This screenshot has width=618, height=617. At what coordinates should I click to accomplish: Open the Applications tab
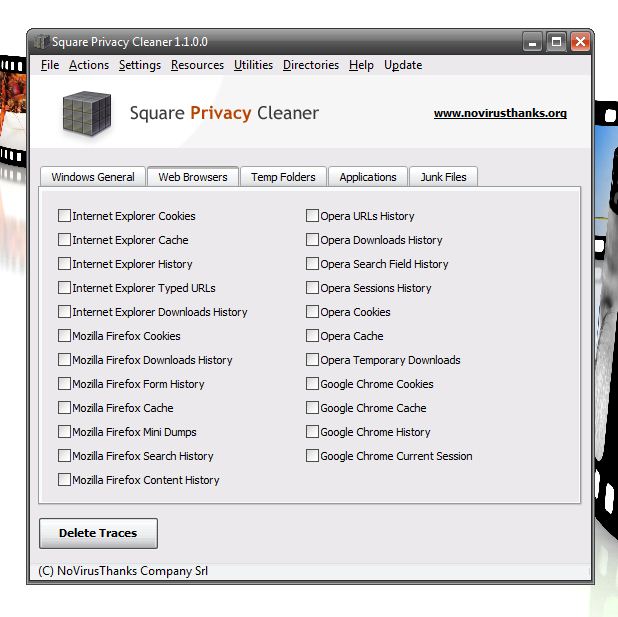[368, 177]
